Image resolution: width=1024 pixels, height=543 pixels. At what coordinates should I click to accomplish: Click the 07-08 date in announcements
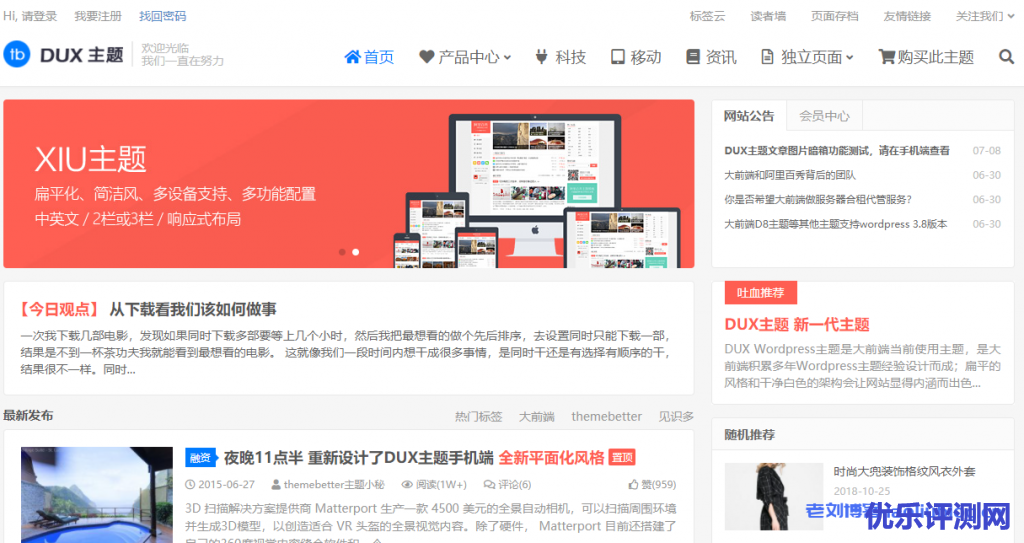coord(986,151)
